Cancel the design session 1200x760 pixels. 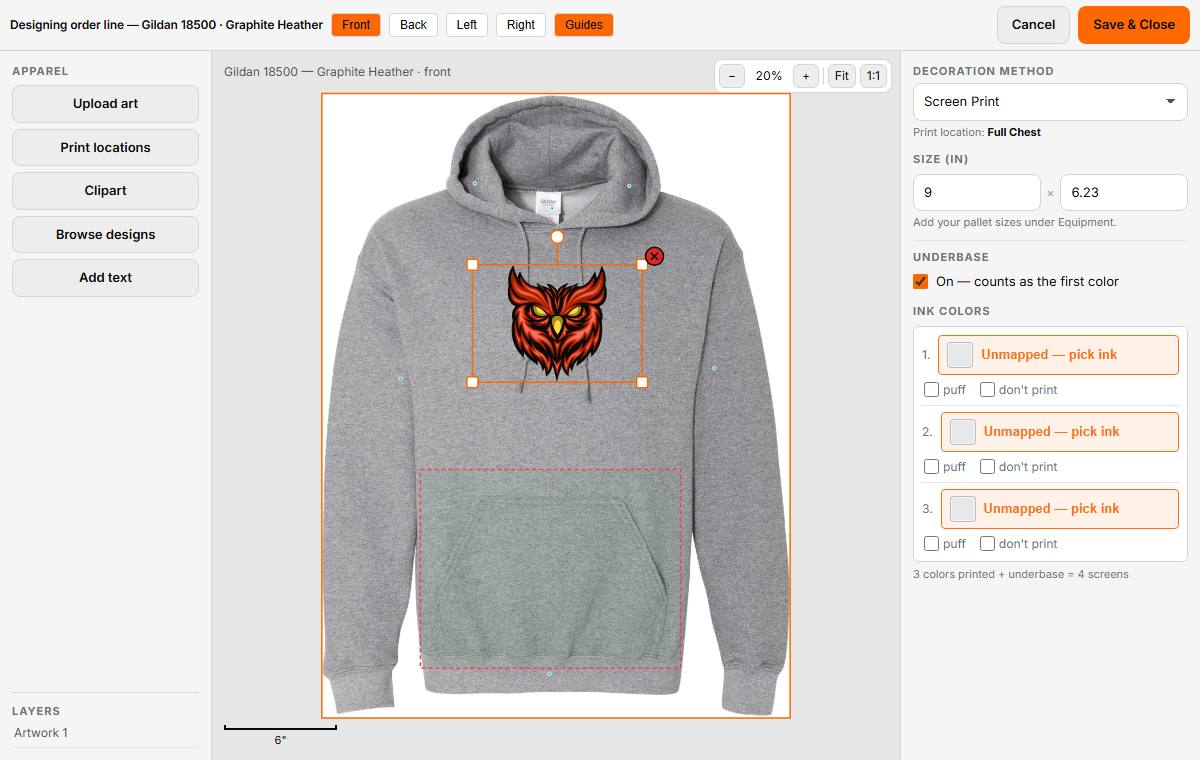point(1033,25)
